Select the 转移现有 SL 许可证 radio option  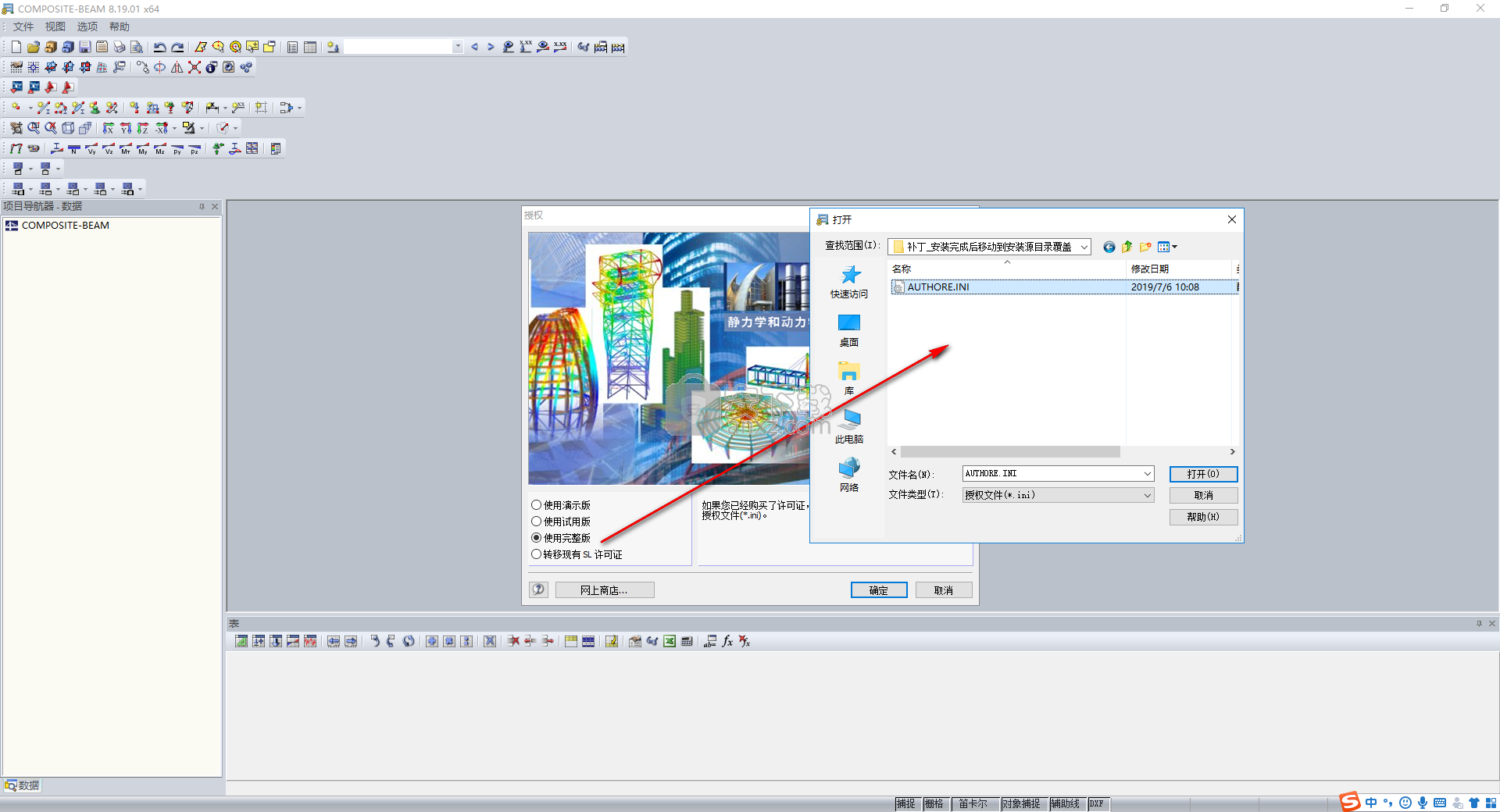pos(577,554)
